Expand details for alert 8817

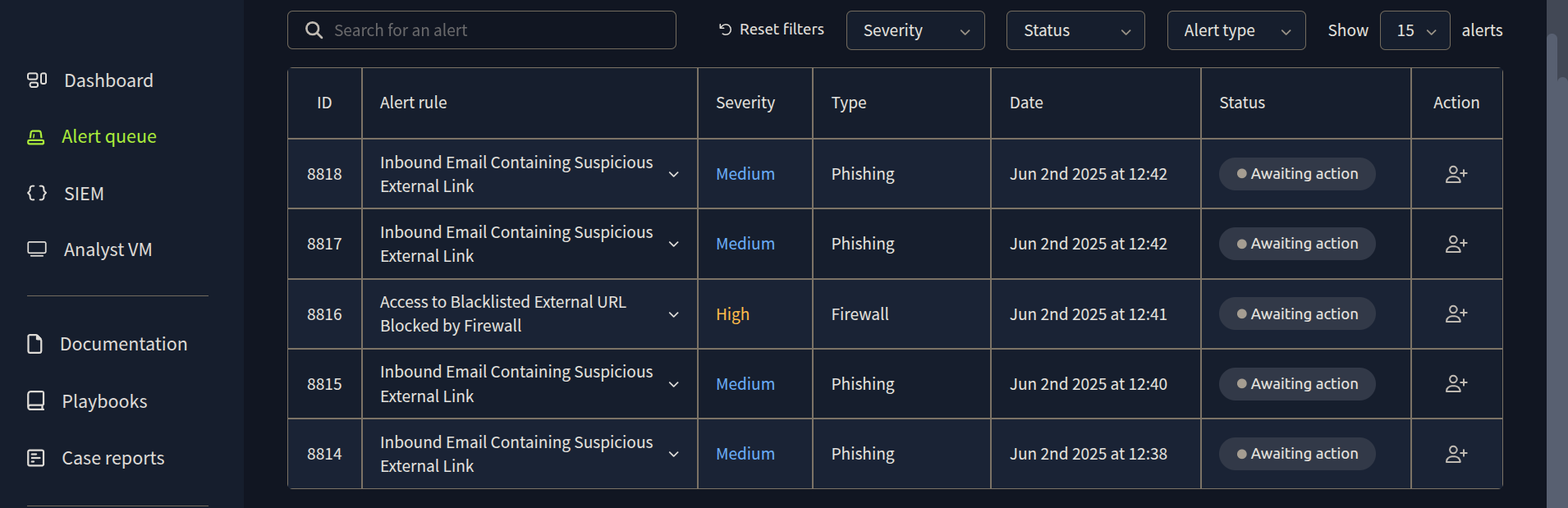pyautogui.click(x=673, y=244)
